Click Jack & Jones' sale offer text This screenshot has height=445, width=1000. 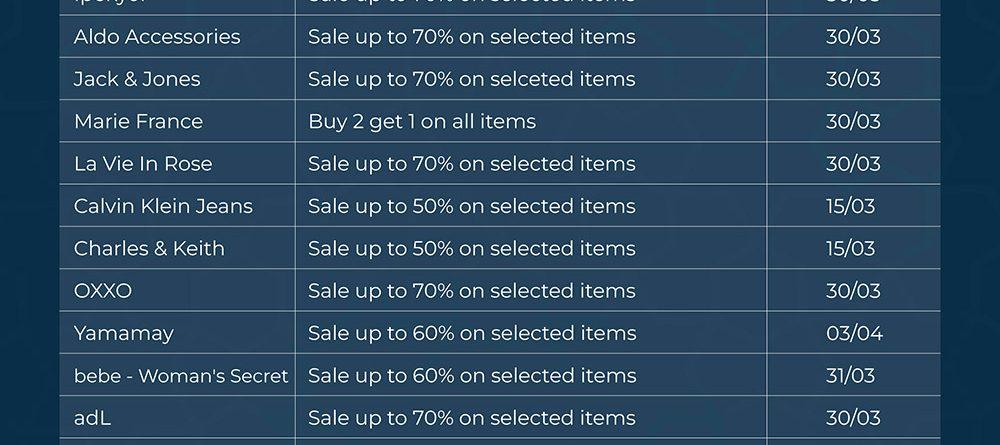point(472,79)
